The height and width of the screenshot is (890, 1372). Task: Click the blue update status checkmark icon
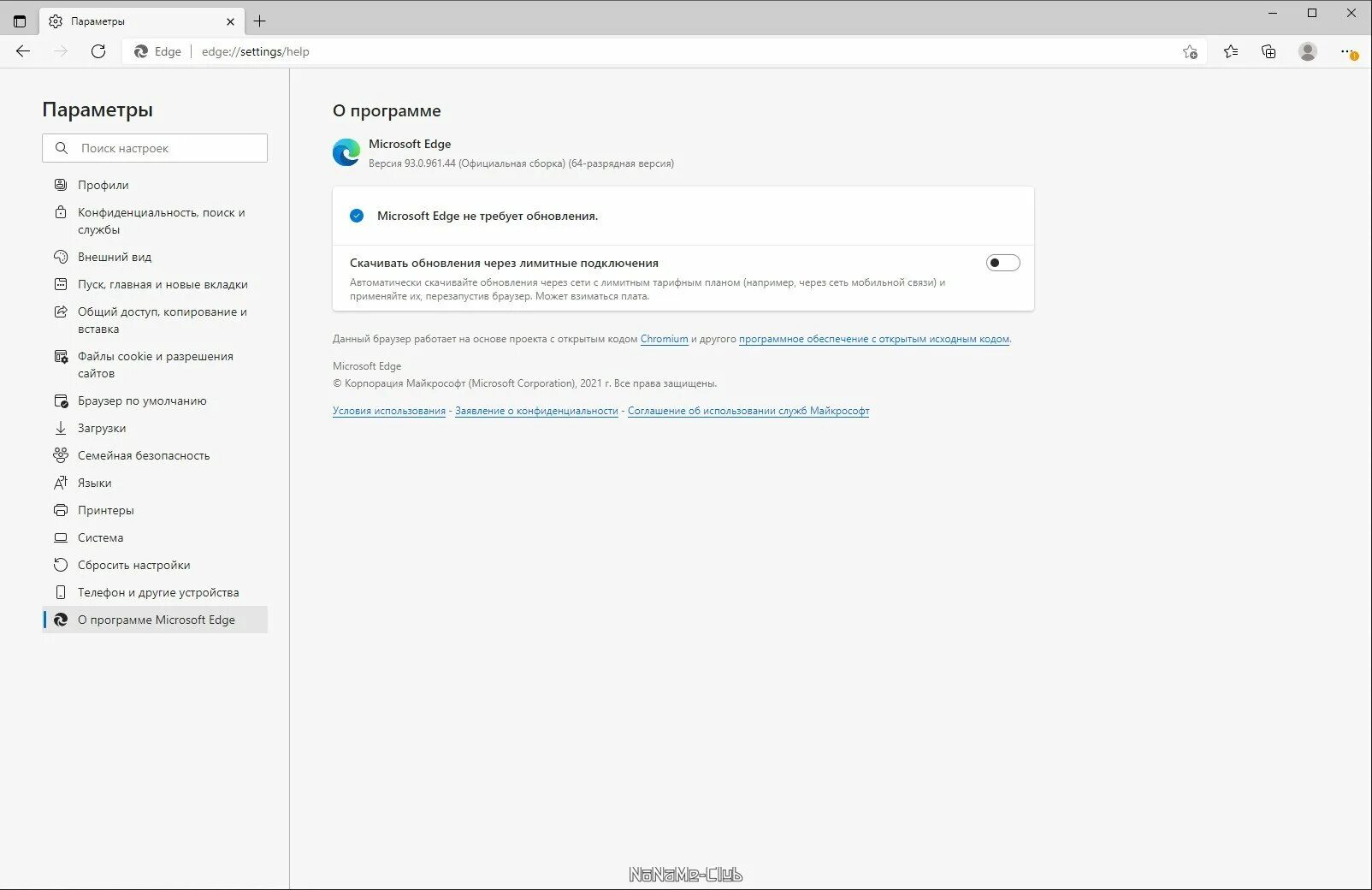point(357,216)
